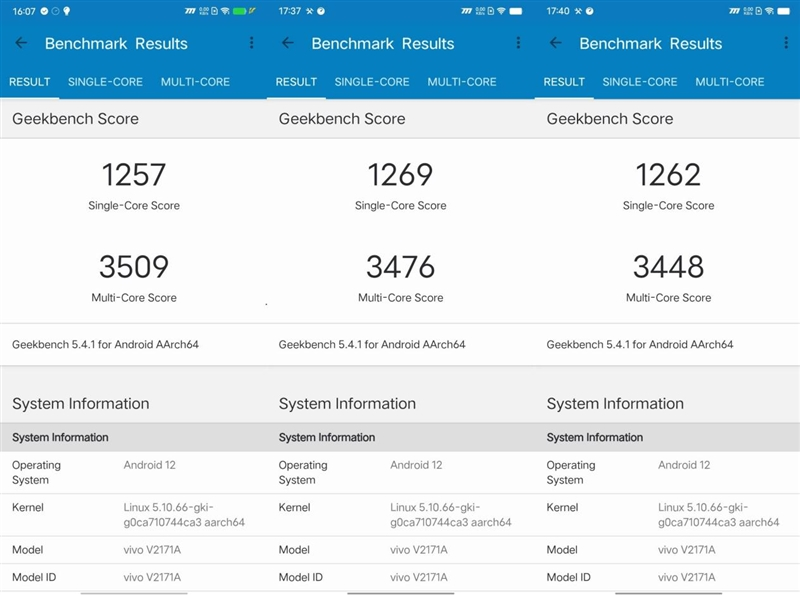The image size is (800, 595).
Task: Switch to MULTI-CORE tab on 16:07 screen
Action: tap(195, 82)
